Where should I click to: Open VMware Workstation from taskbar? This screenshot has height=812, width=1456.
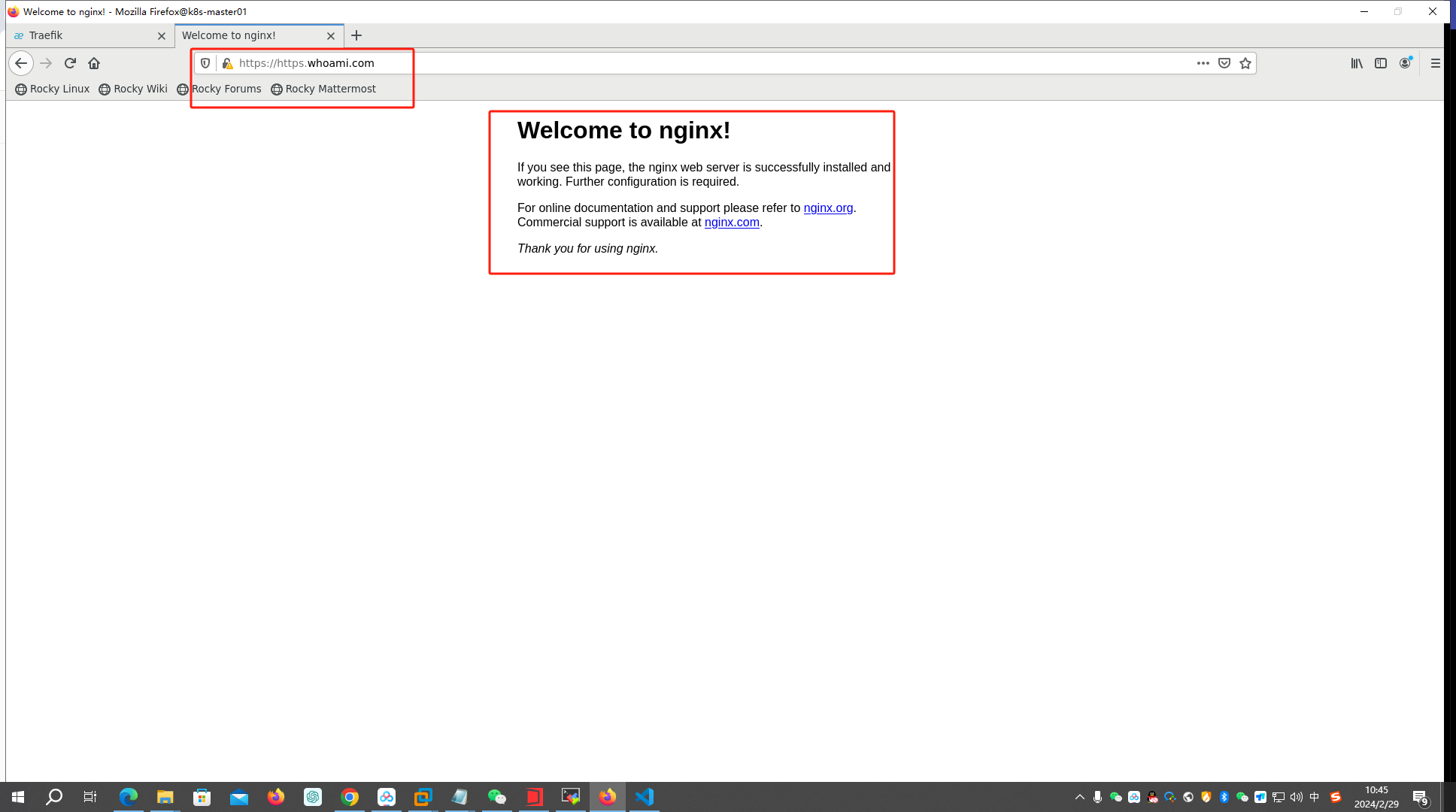tap(423, 797)
